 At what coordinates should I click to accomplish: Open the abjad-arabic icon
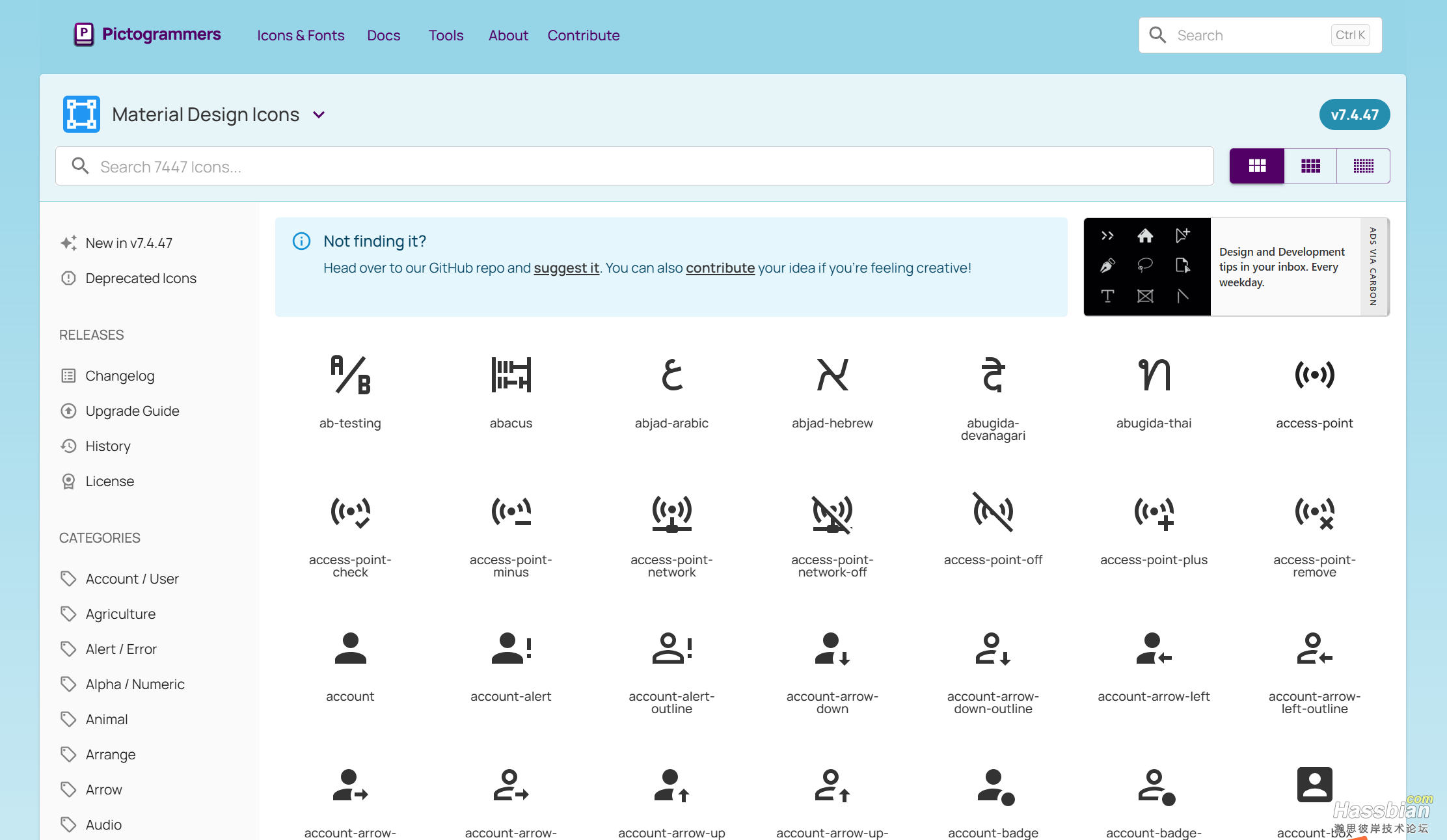pos(671,375)
